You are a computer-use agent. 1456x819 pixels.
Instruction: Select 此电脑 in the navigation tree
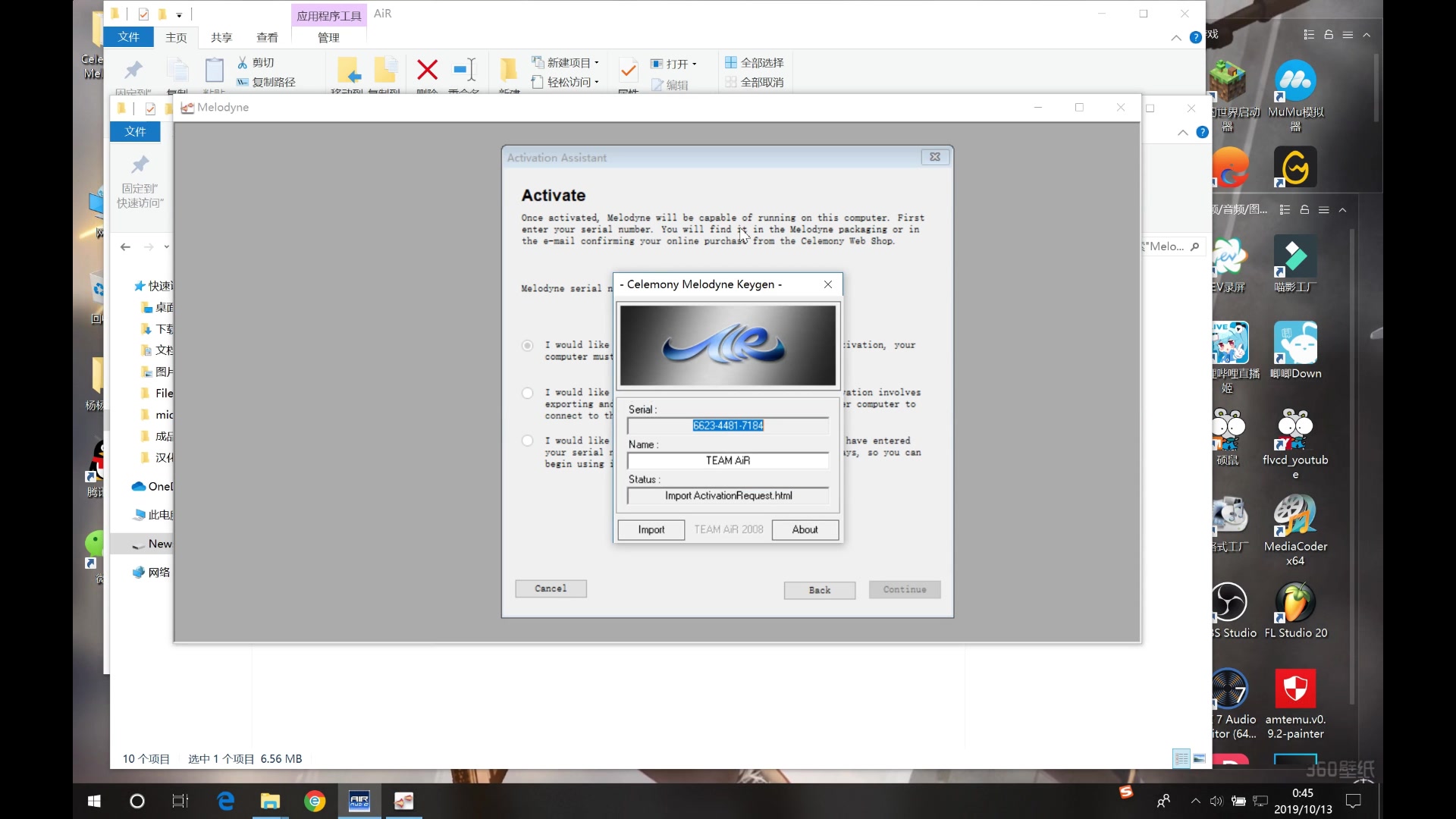tap(153, 515)
